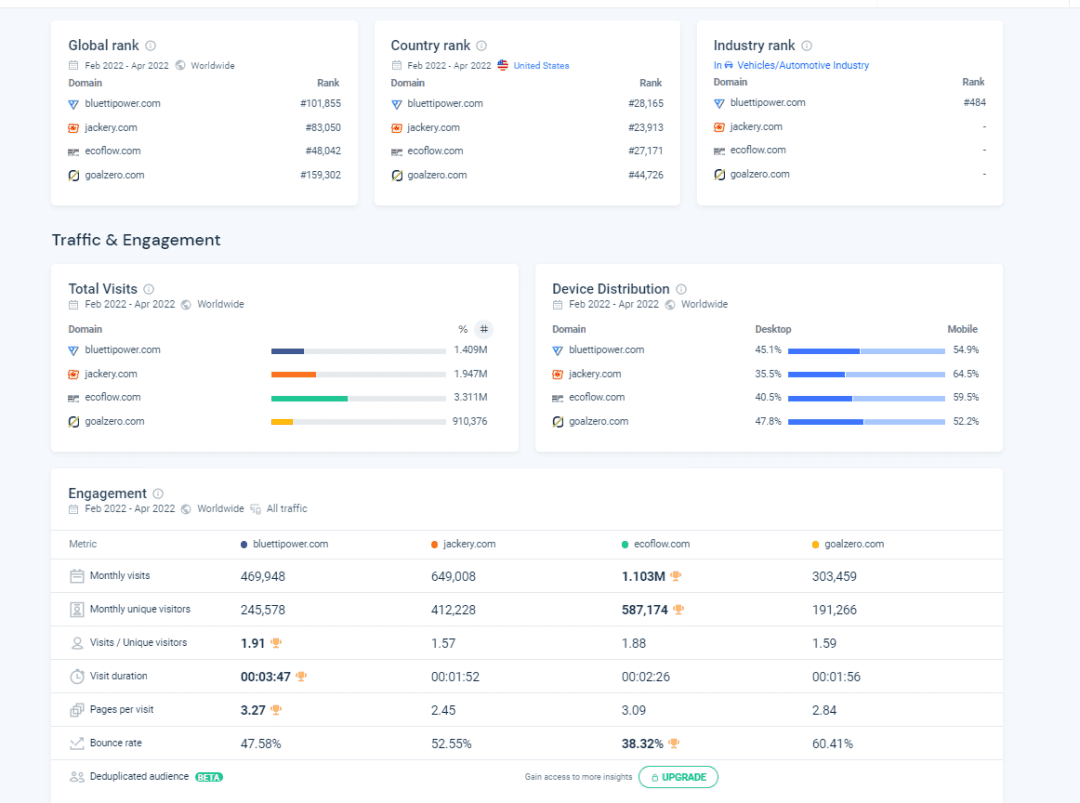Click the info icon beside Global rank
1080x803 pixels.
pyautogui.click(x=151, y=46)
